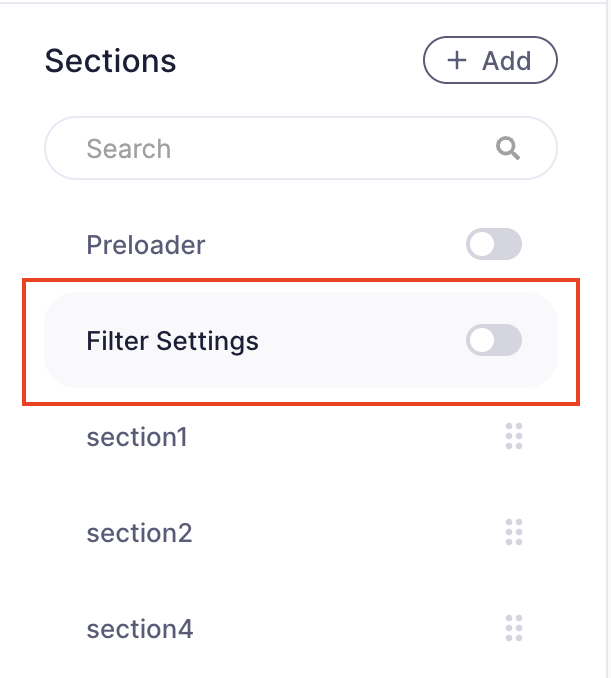The height and width of the screenshot is (678, 611).
Task: Click the magnifier icon in the search box
Action: pos(508,149)
